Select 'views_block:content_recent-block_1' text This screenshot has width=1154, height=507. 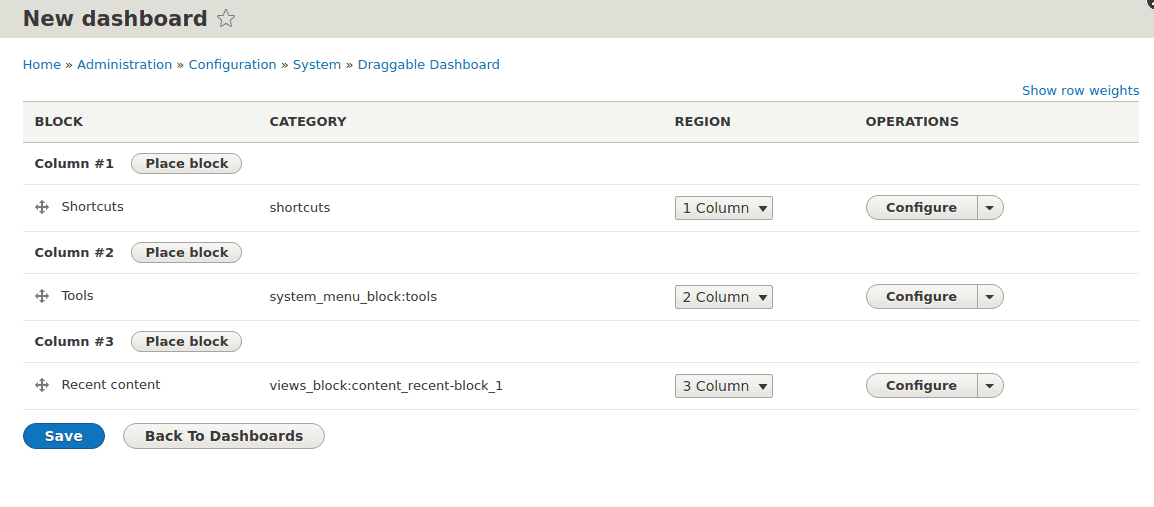click(386, 386)
